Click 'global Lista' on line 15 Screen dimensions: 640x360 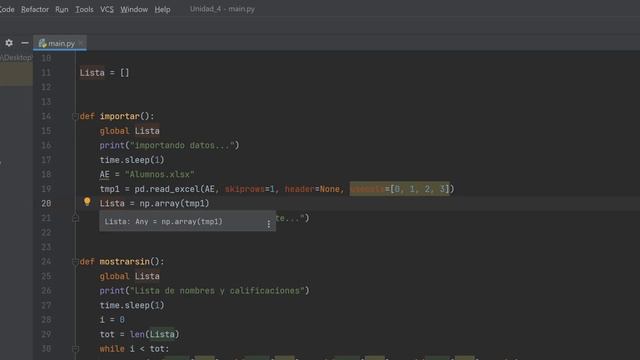point(129,131)
